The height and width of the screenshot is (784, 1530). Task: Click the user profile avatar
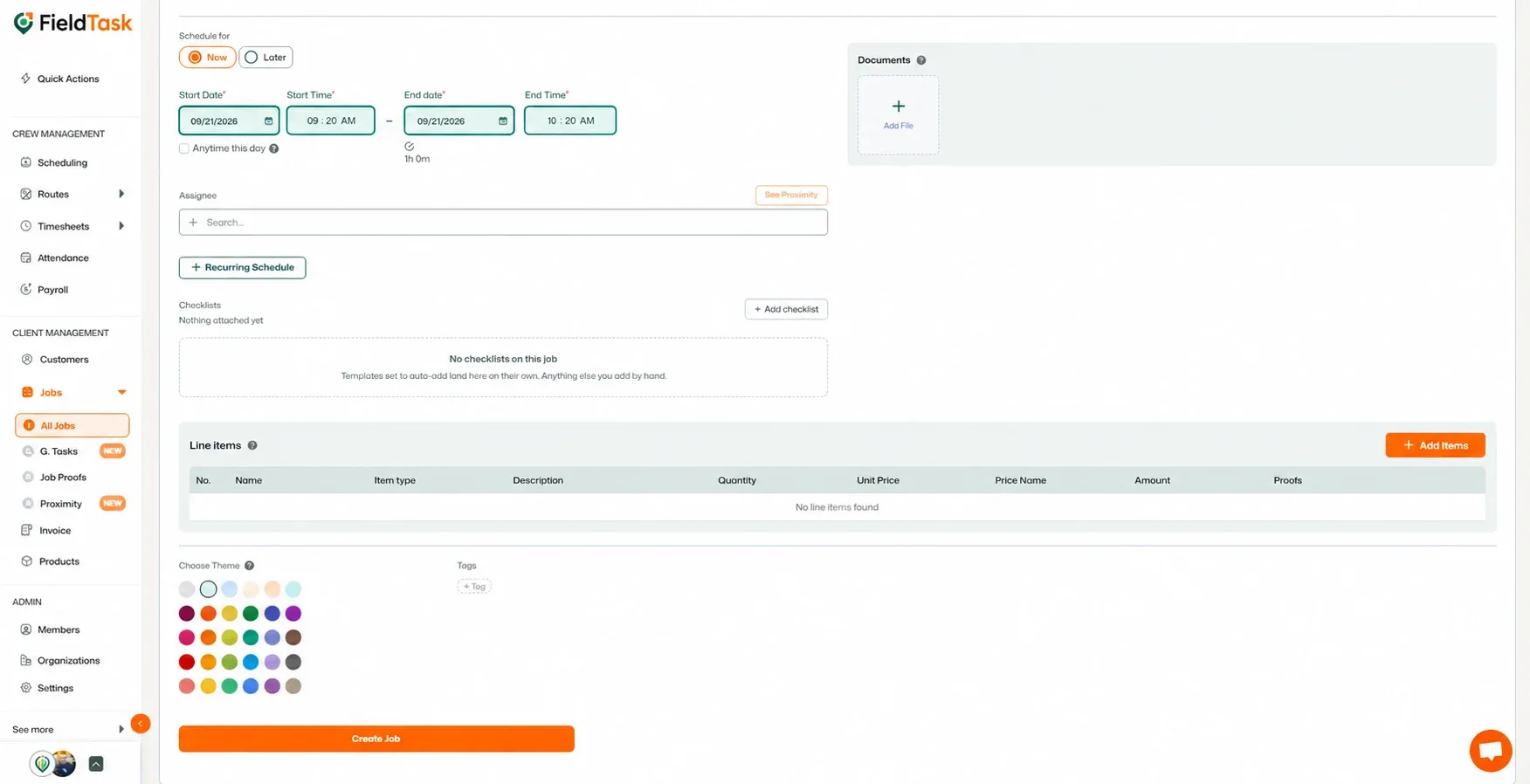point(63,764)
